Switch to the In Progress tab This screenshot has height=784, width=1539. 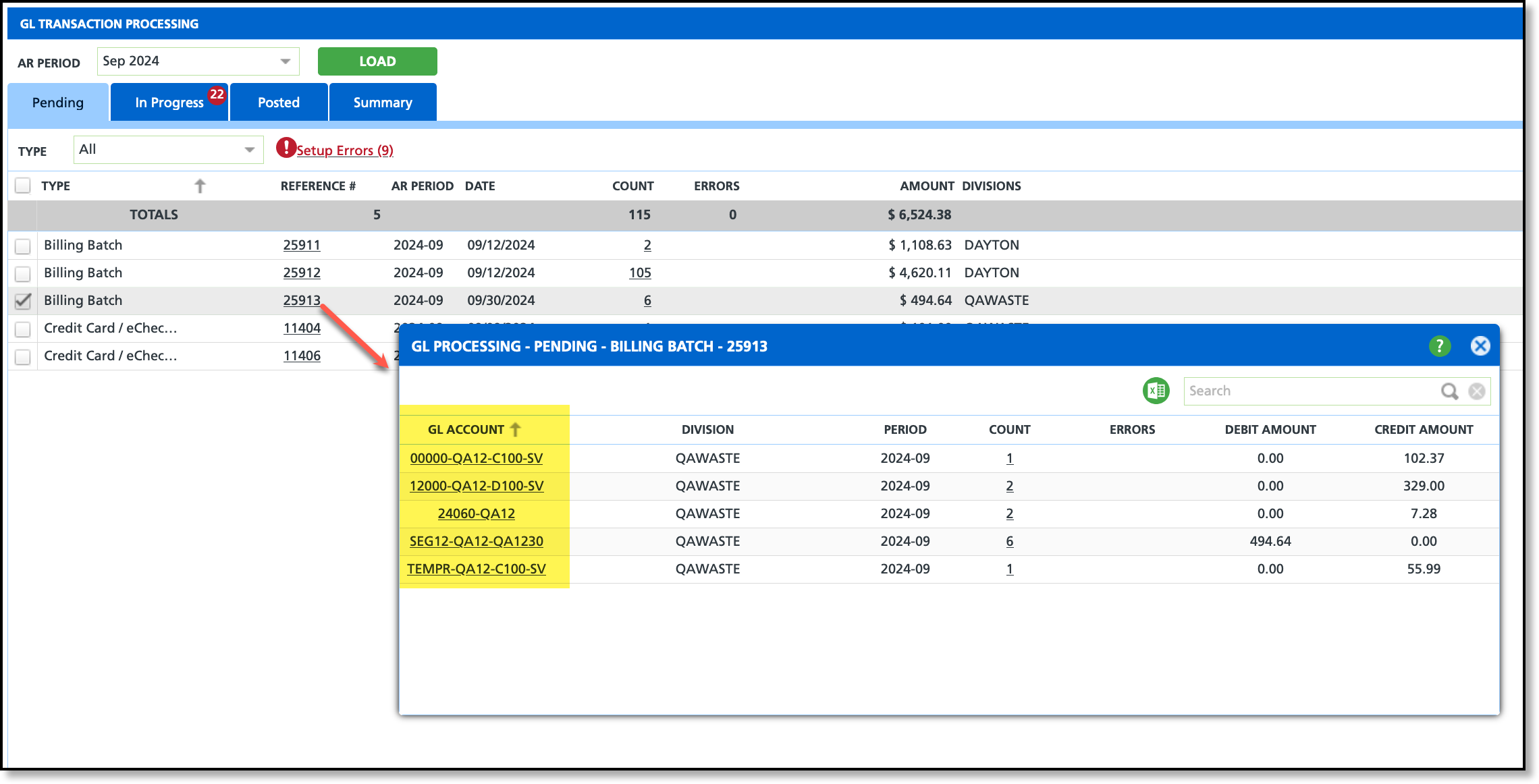tap(169, 103)
